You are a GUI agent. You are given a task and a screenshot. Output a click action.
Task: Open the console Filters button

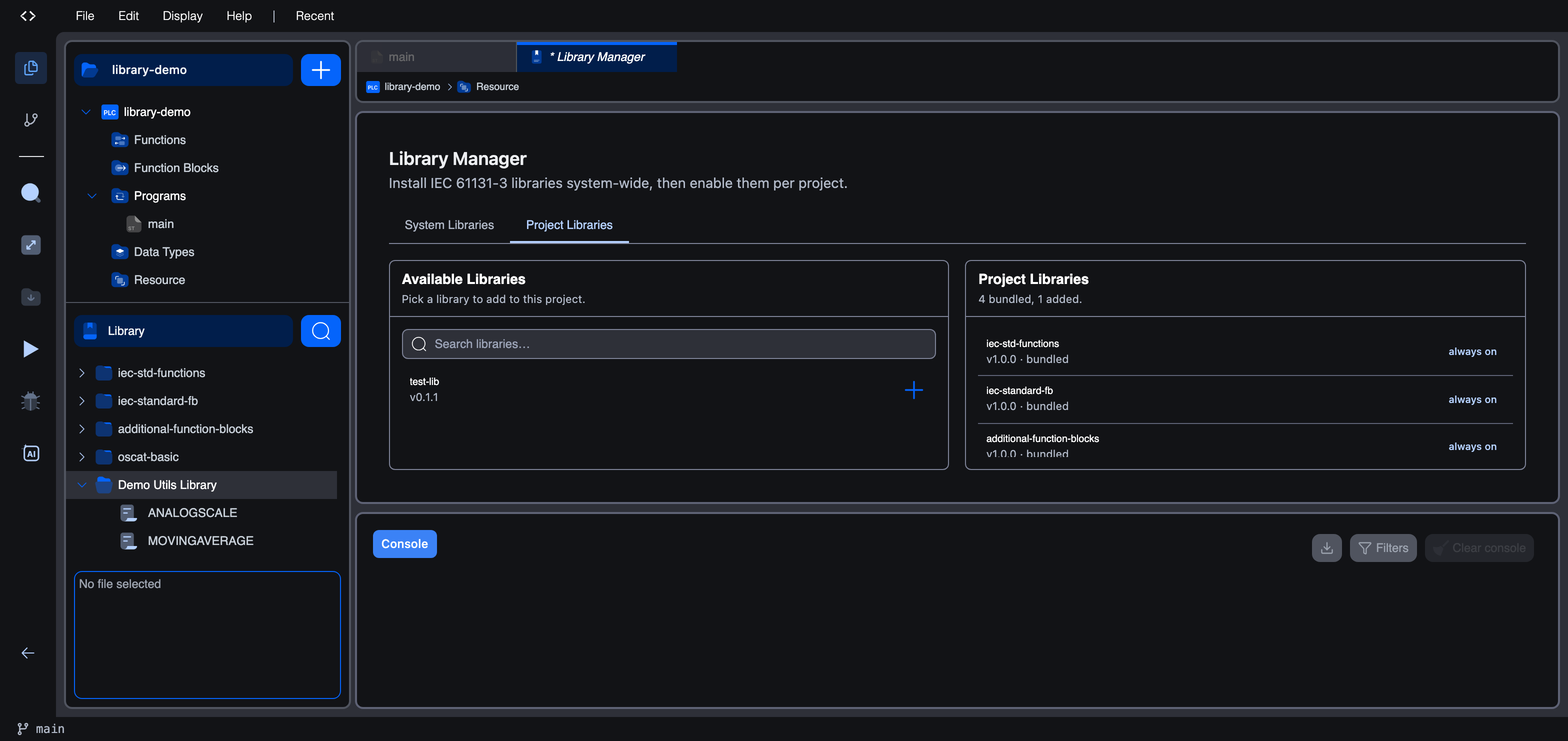pos(1383,548)
